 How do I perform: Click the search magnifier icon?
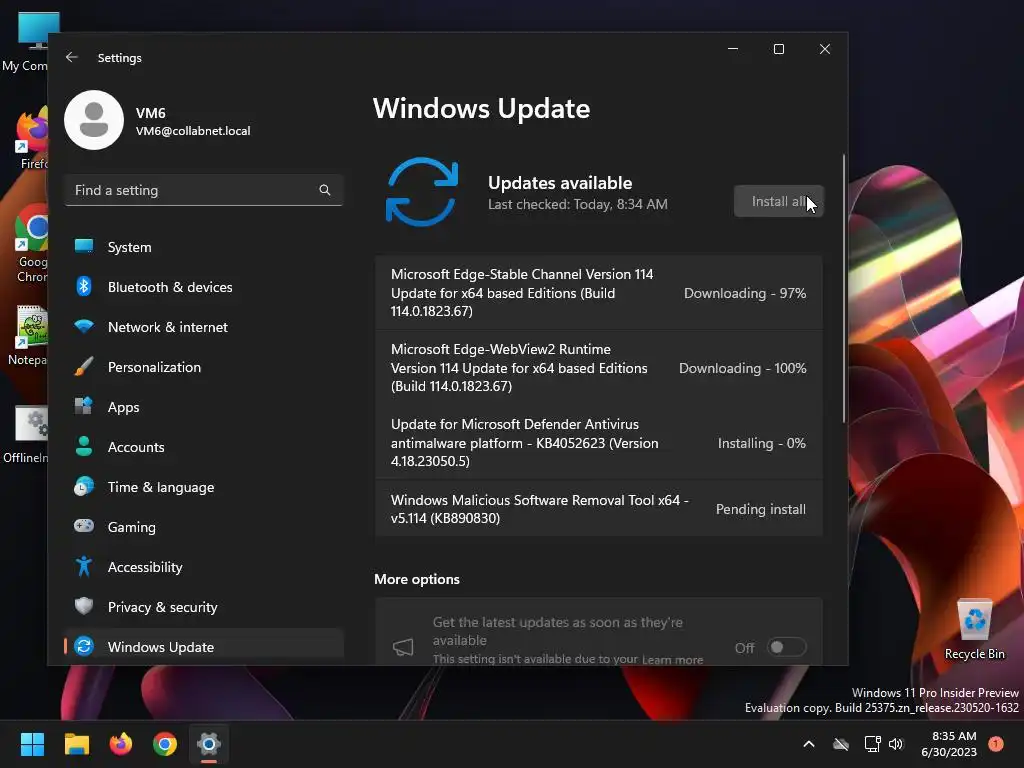(325, 190)
